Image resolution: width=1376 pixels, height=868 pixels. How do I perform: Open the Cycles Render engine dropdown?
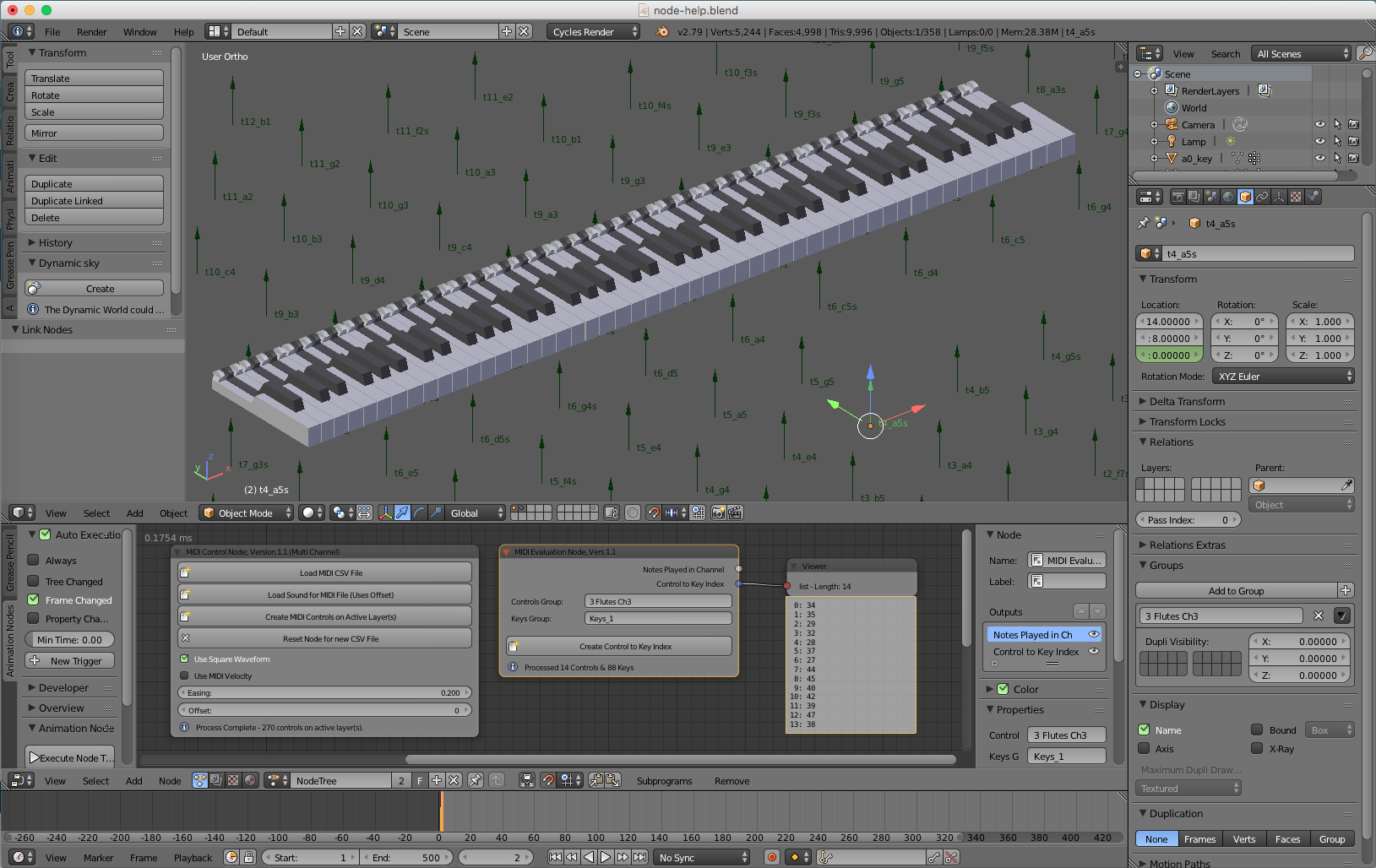593,31
